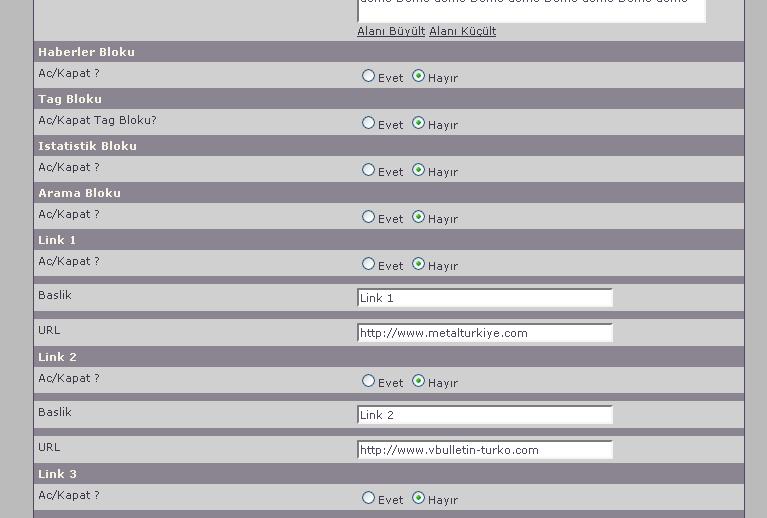Image resolution: width=767 pixels, height=518 pixels.
Task: Click the metalturkiye.com URL field
Action: (485, 333)
